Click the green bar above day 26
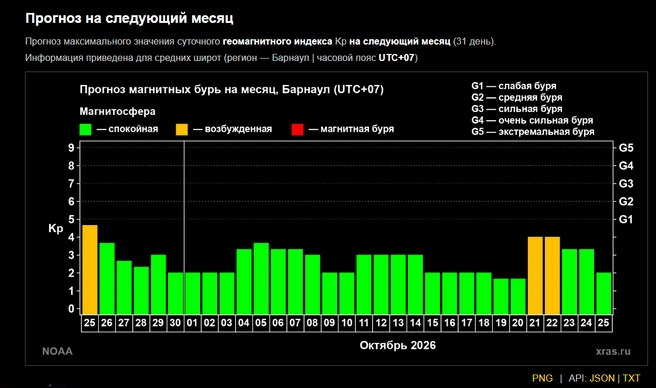Viewport: 656px width, 388px height. pos(107,278)
